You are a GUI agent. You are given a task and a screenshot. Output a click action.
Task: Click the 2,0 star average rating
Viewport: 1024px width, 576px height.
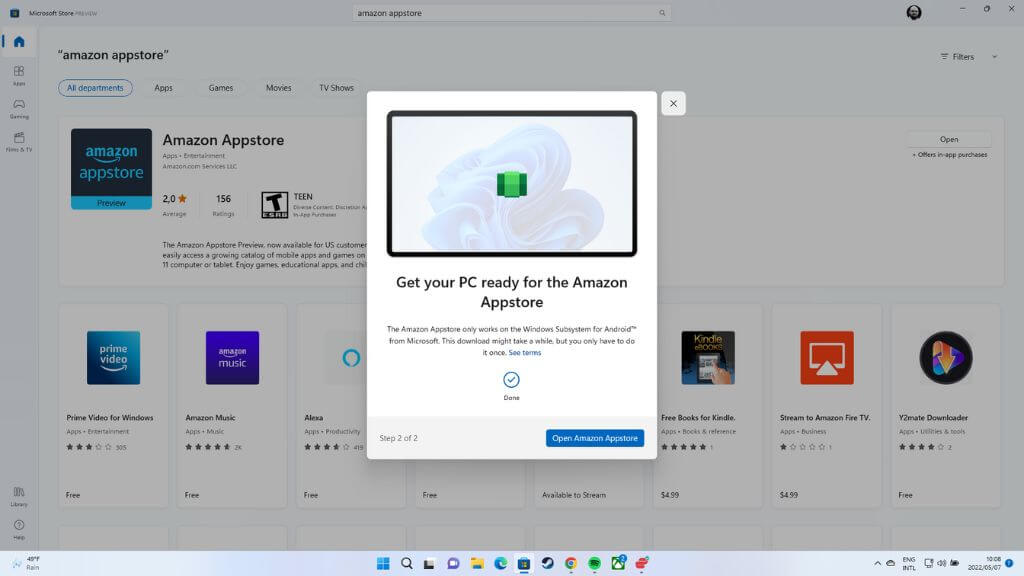coord(174,199)
